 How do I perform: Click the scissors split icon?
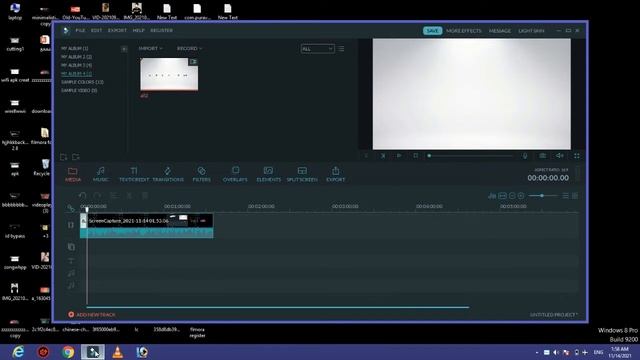point(129,196)
